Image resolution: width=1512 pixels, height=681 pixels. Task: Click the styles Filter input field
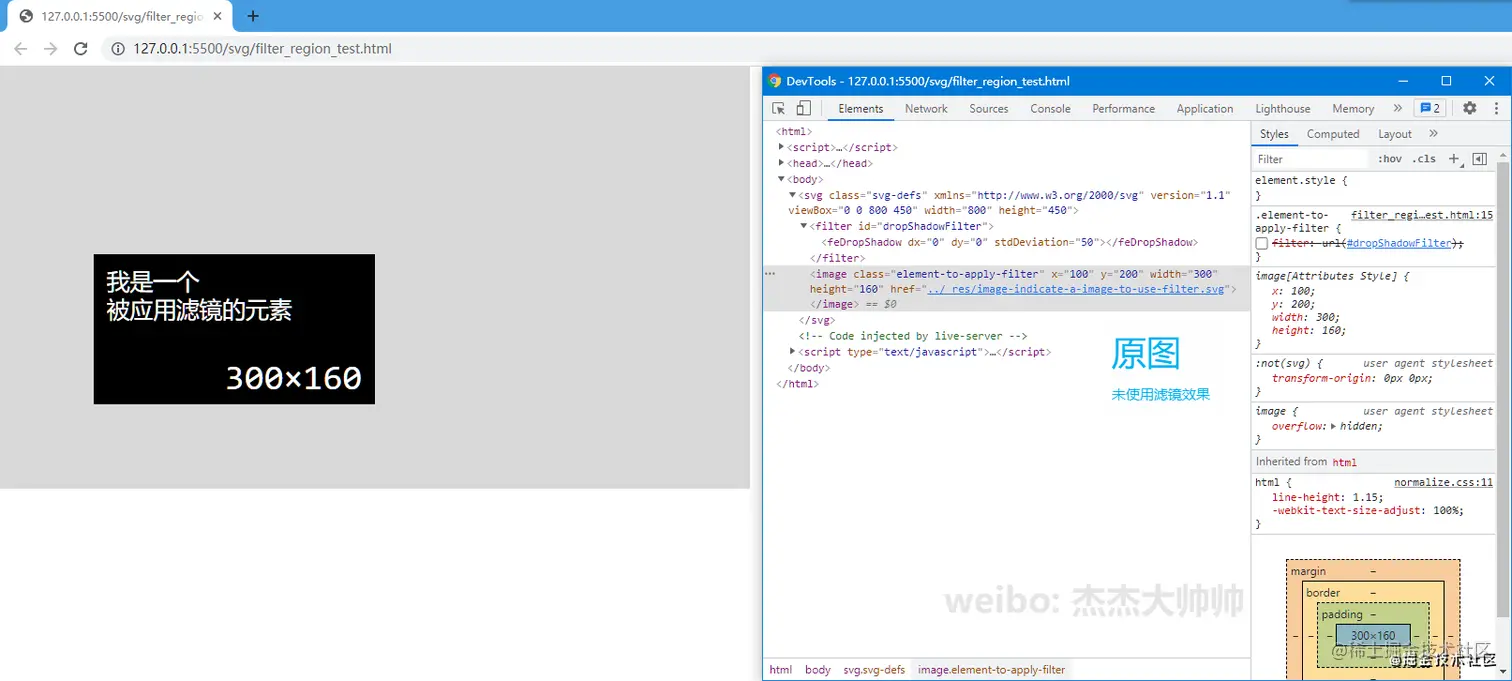(x=1310, y=159)
